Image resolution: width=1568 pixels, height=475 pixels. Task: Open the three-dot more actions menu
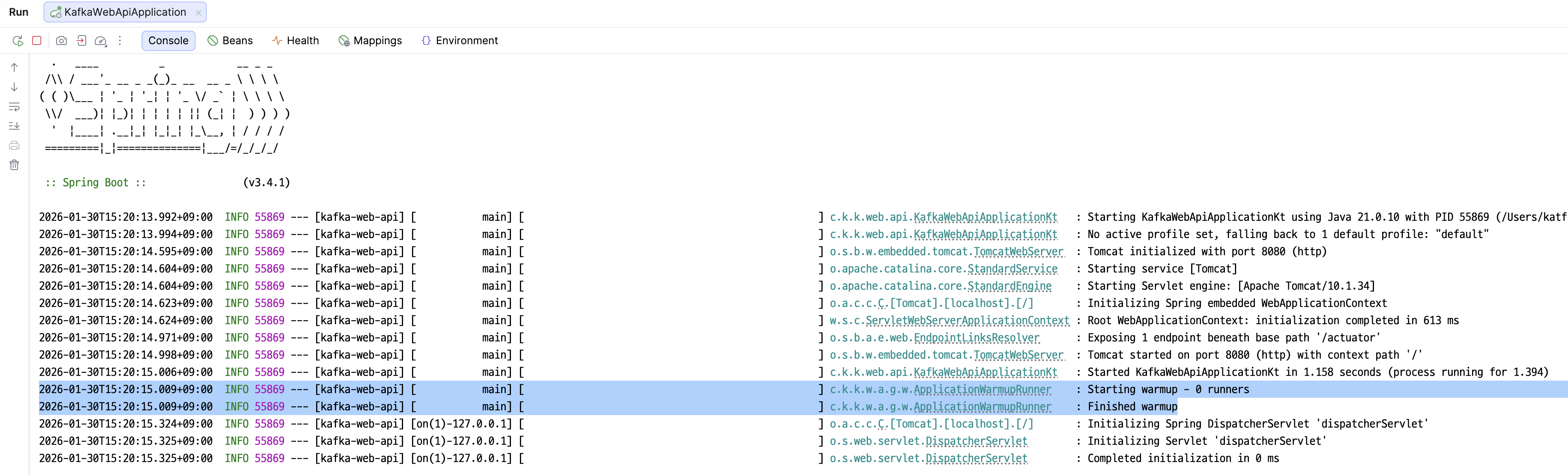(120, 41)
